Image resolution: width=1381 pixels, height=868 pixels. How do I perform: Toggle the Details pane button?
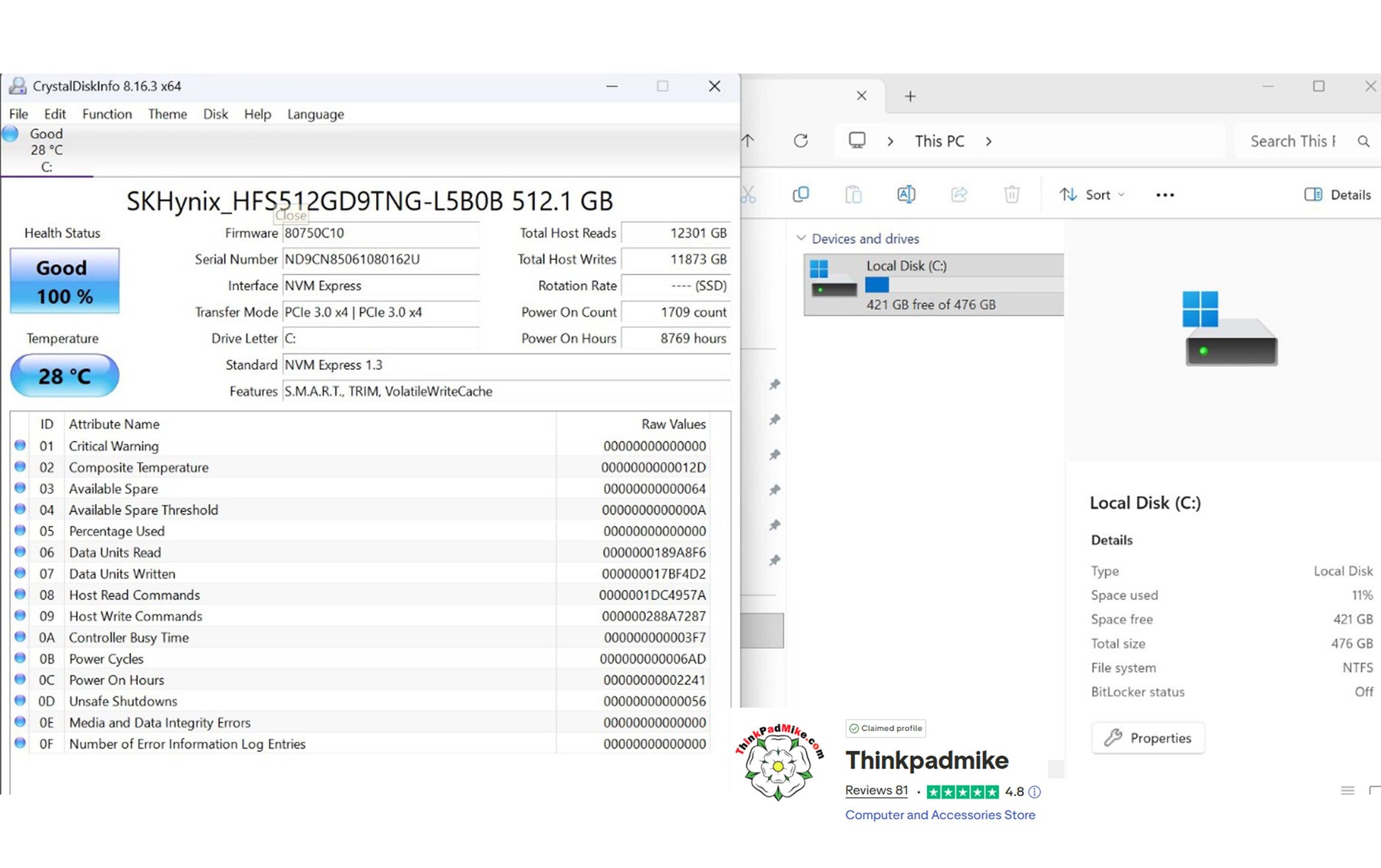(1337, 194)
